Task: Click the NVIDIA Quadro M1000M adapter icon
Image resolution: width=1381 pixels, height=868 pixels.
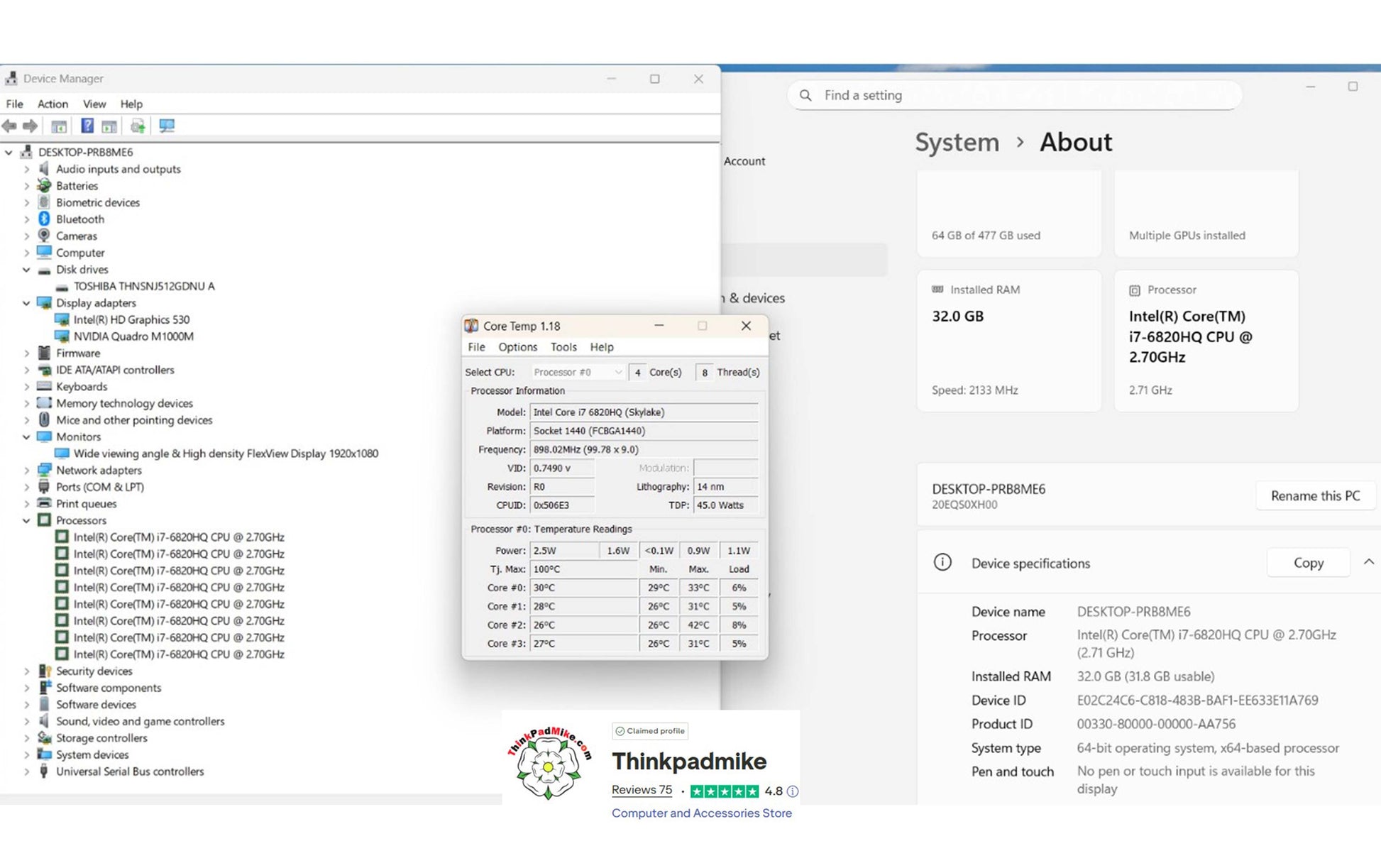Action: coord(62,336)
